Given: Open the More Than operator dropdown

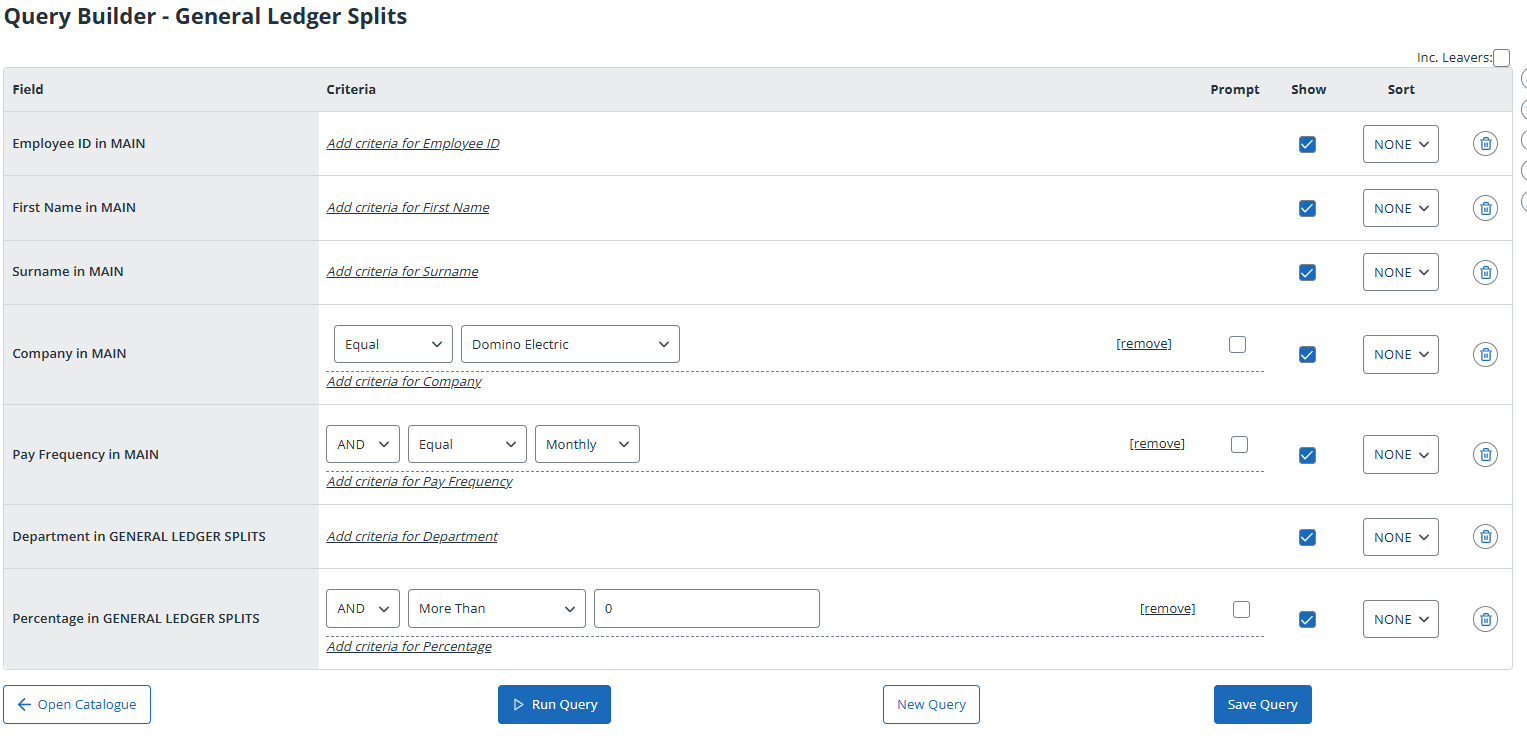Looking at the screenshot, I should click(x=497, y=608).
